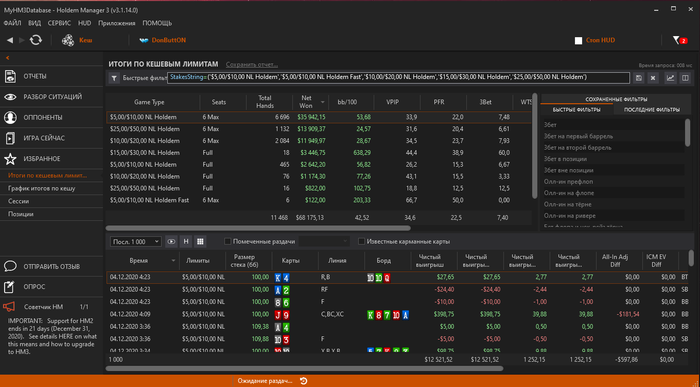Click the back navigation arrow

tap(10, 40)
